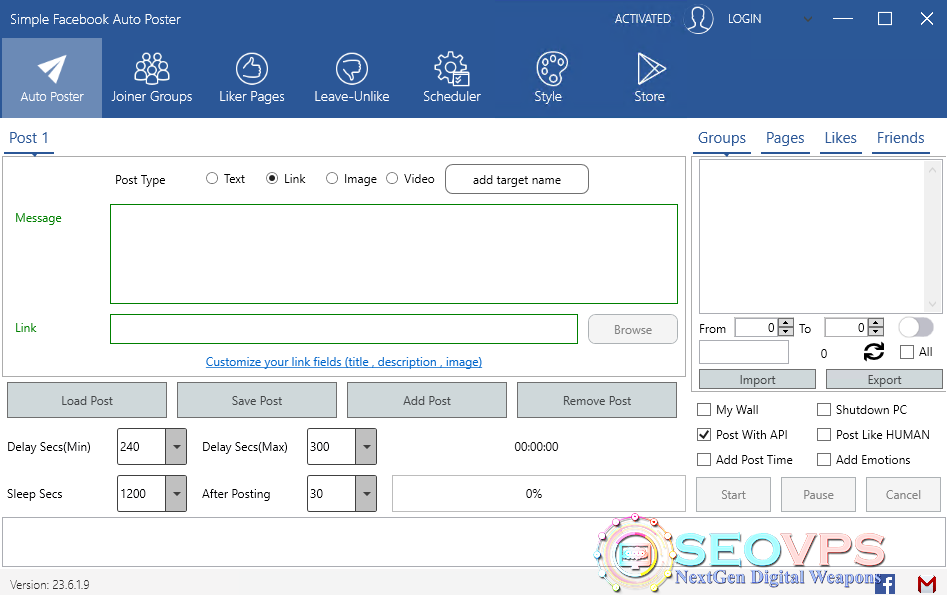Switch to the Groups tab

click(x=722, y=138)
